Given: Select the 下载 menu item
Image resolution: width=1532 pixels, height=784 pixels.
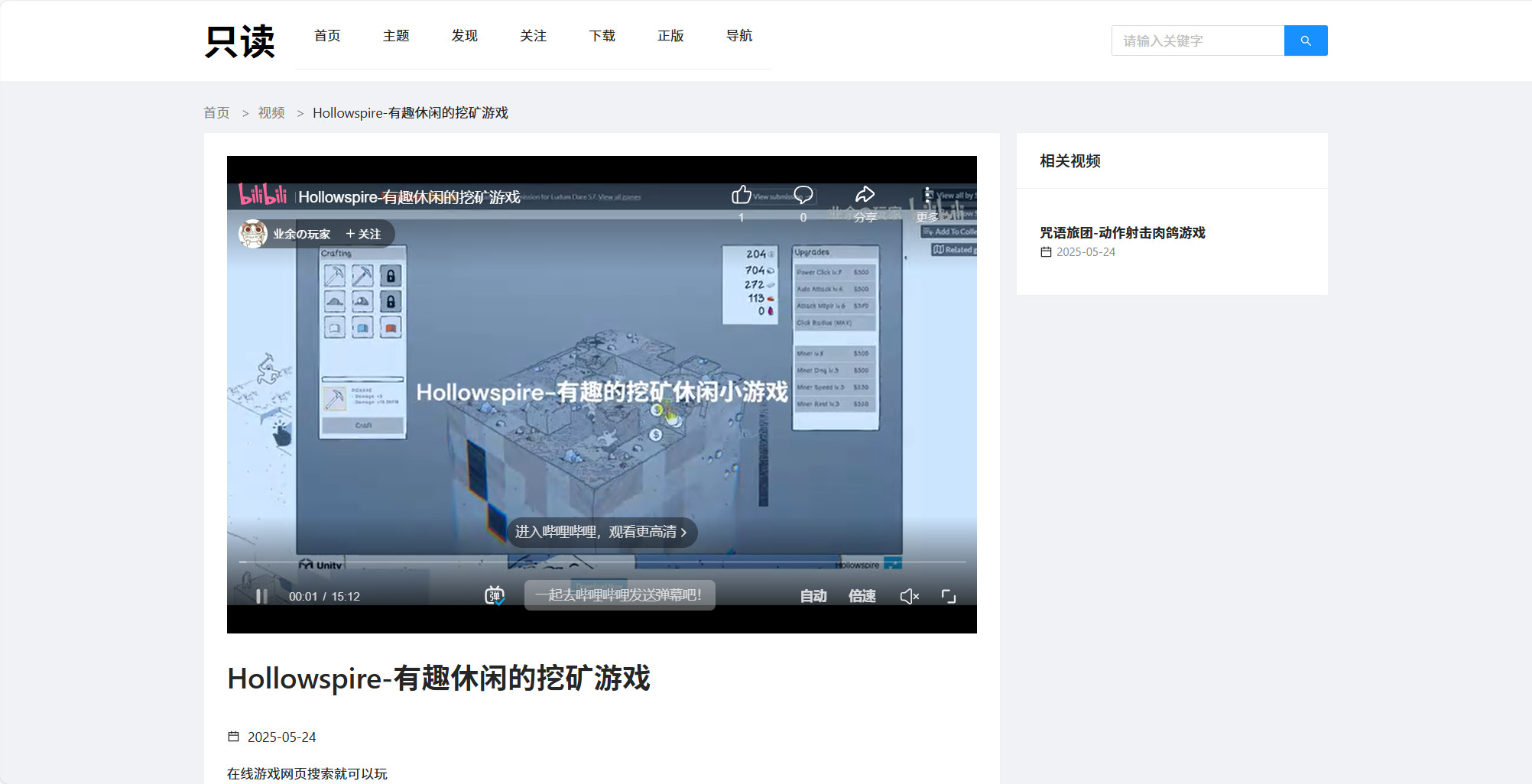Looking at the screenshot, I should (602, 36).
